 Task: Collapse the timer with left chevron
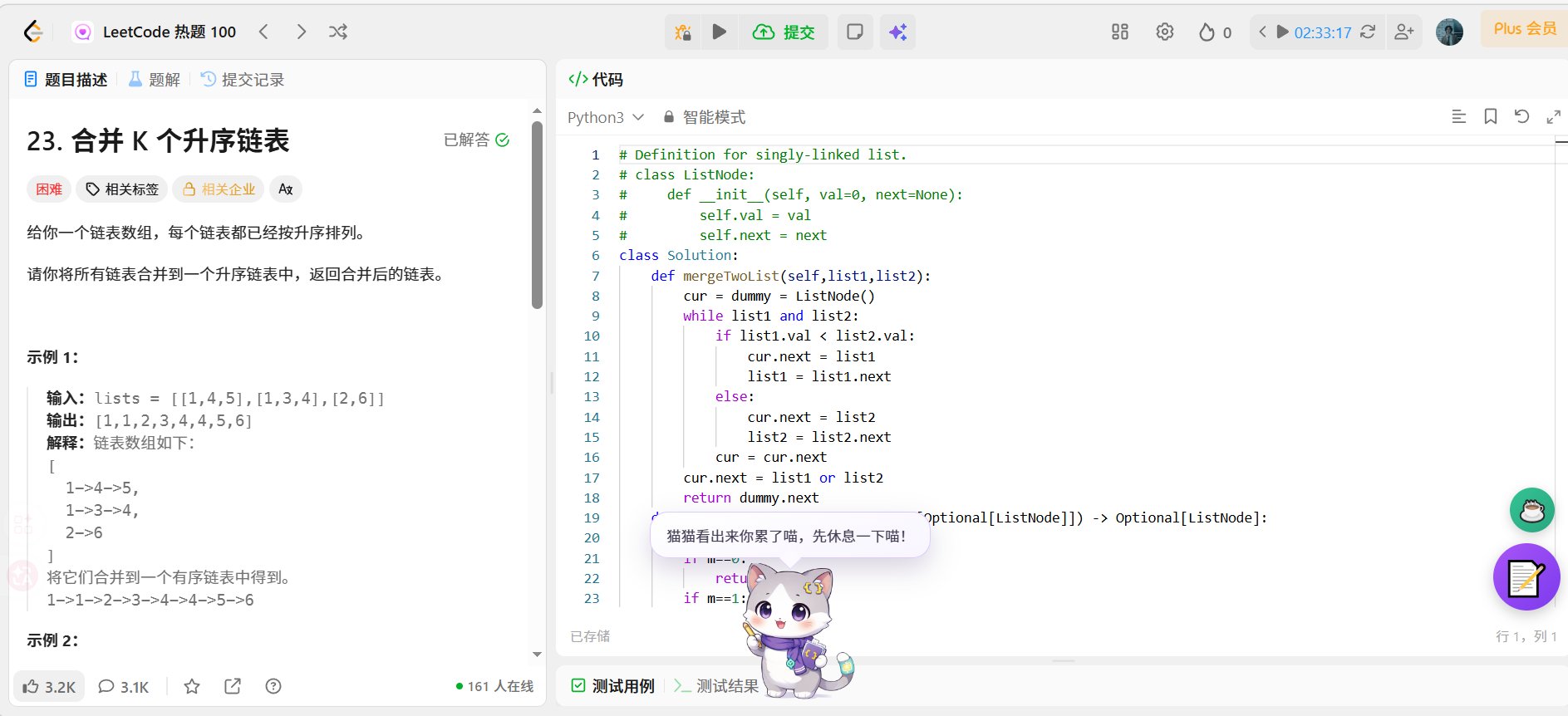(x=1262, y=32)
